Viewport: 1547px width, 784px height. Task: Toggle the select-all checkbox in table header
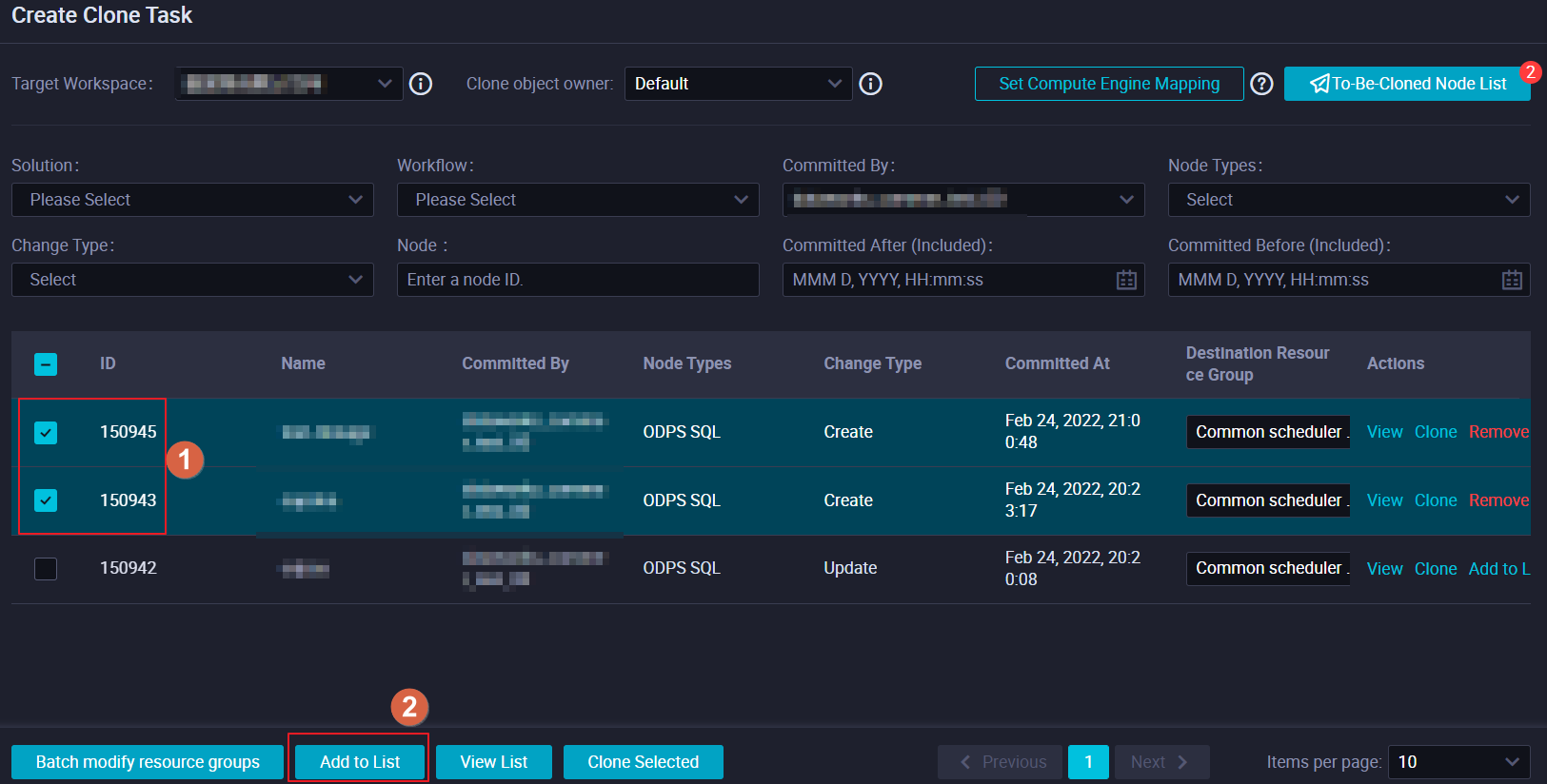46,363
